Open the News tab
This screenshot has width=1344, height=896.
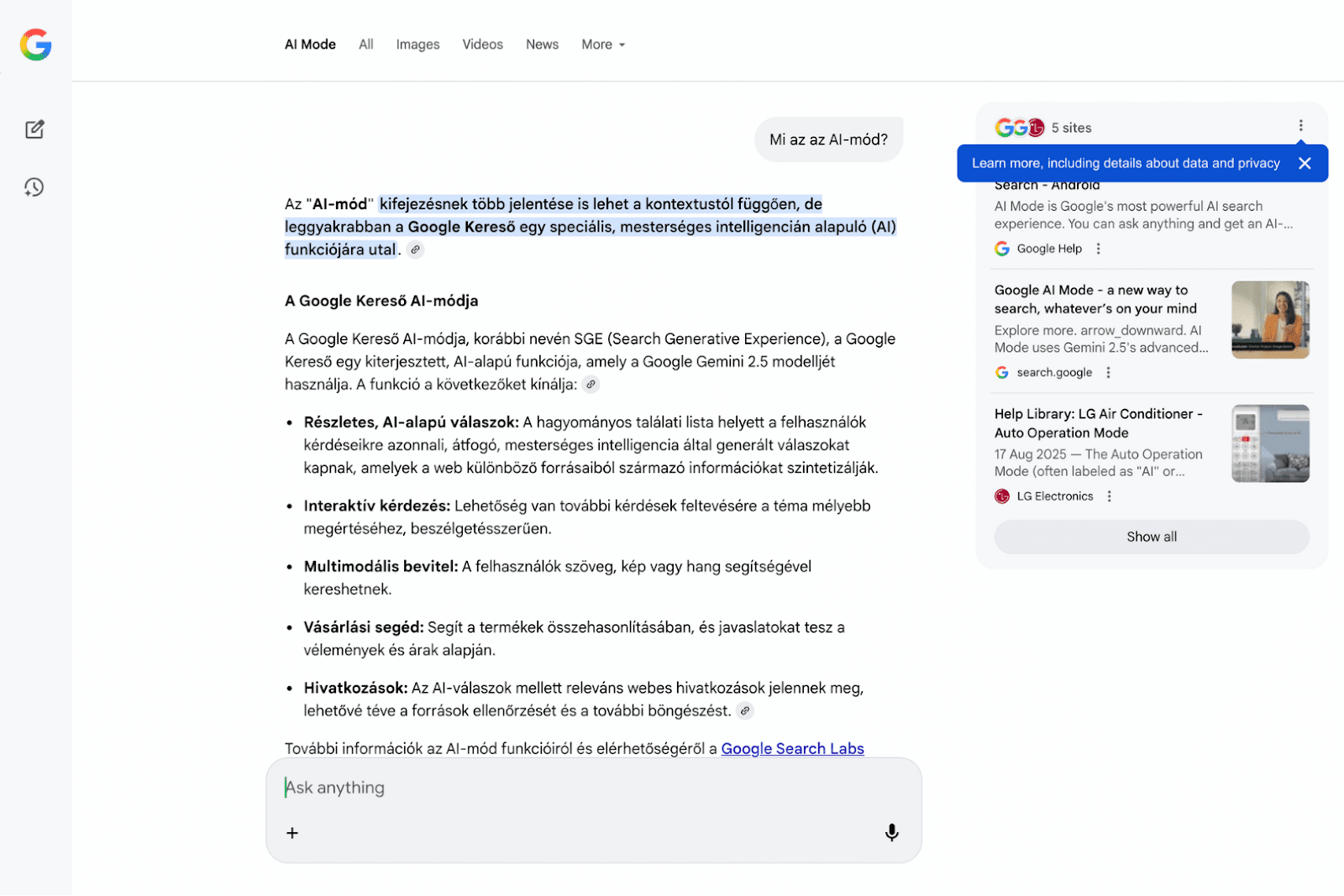point(542,44)
